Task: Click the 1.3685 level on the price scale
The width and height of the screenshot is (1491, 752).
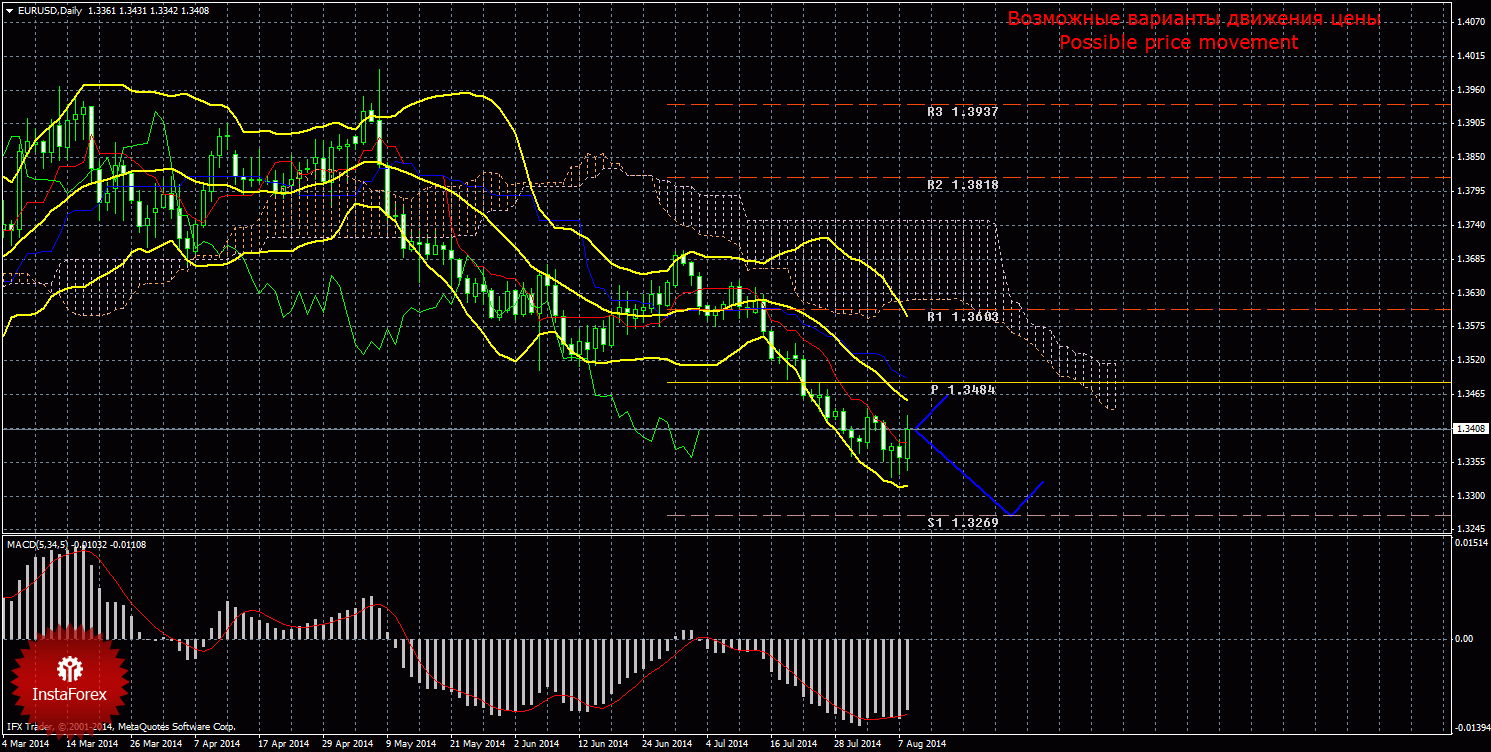Action: (1472, 259)
